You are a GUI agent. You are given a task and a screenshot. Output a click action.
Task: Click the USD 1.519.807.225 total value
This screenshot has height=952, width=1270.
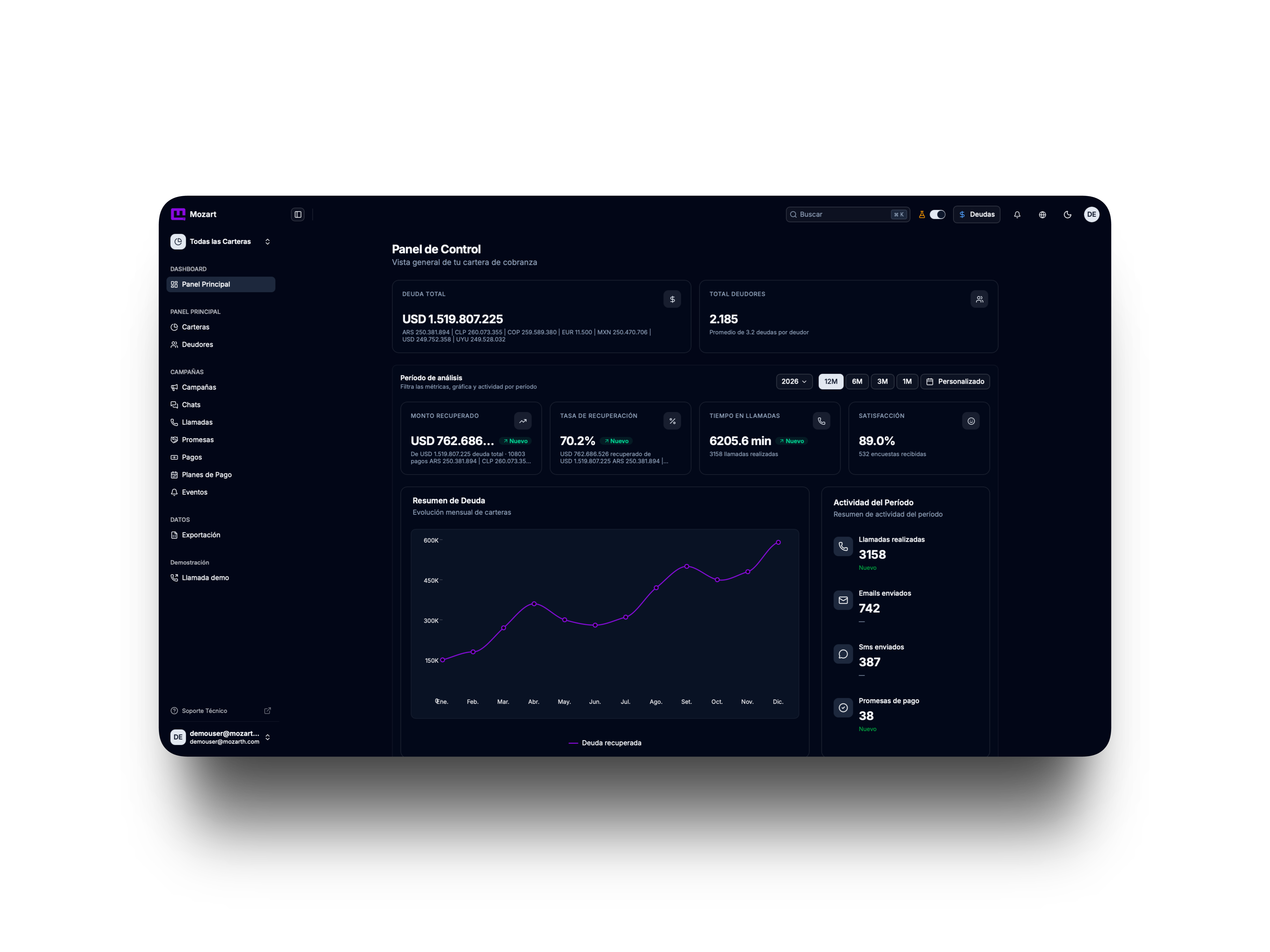(452, 319)
